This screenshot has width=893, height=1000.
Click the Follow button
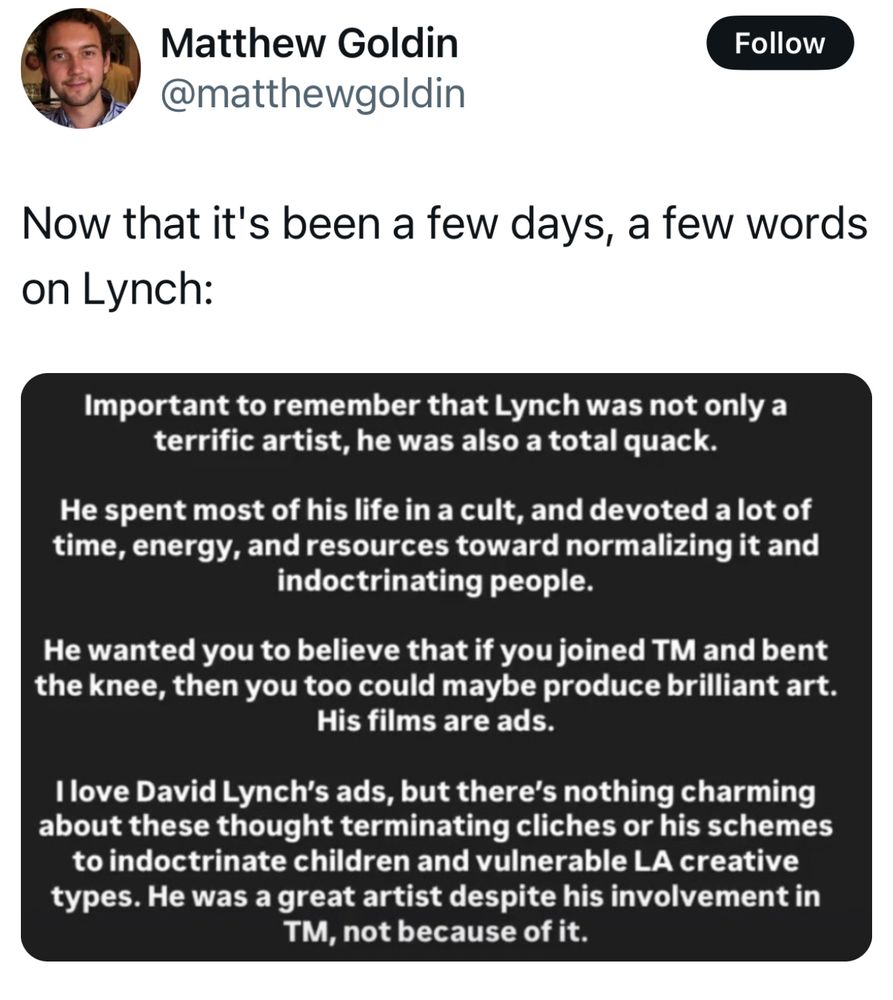[x=780, y=44]
